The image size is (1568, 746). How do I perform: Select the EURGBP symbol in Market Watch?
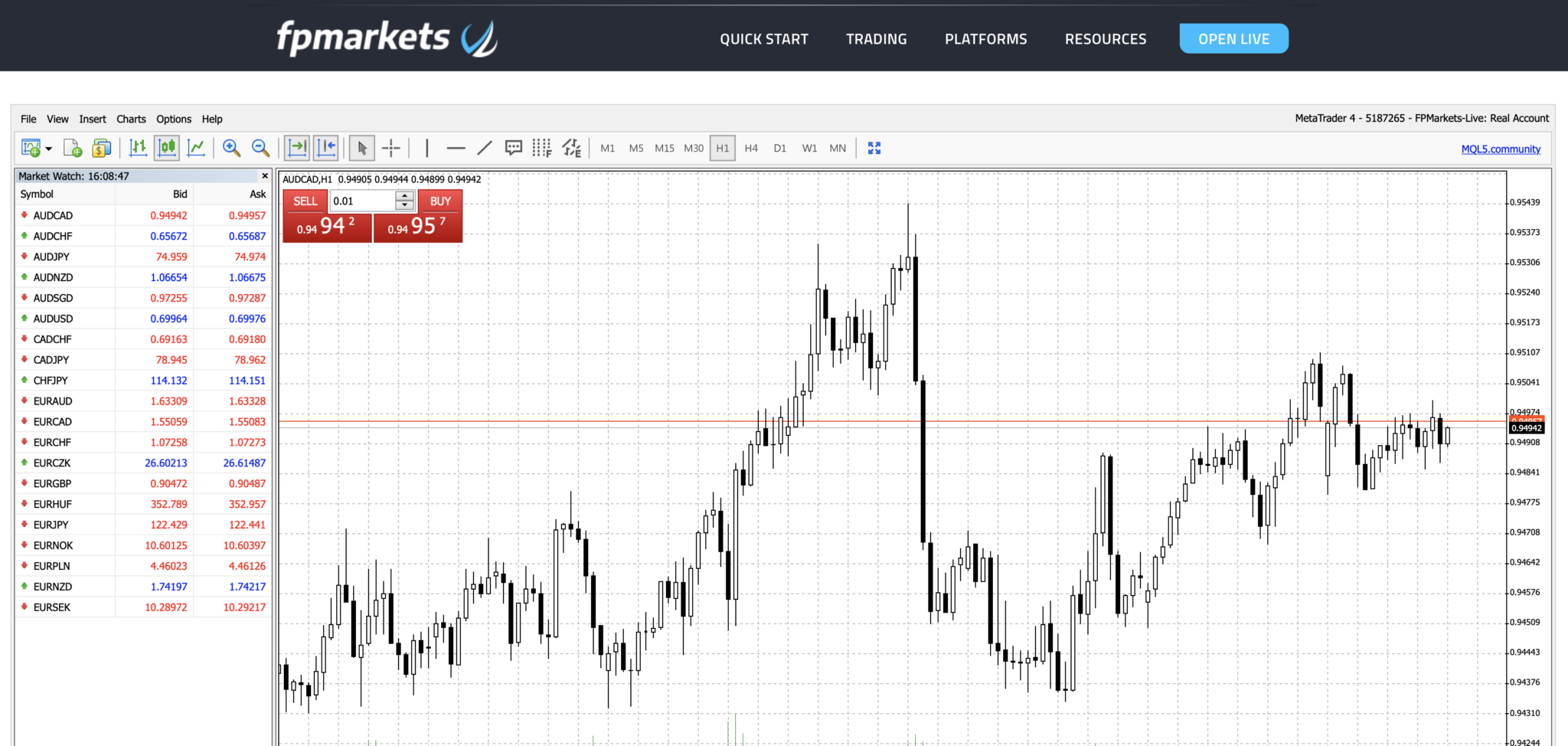click(52, 483)
